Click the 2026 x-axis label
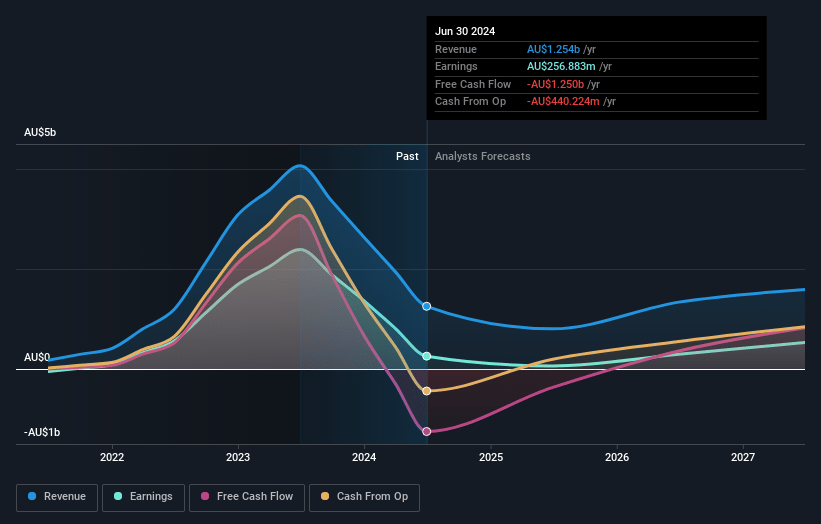 tap(617, 457)
